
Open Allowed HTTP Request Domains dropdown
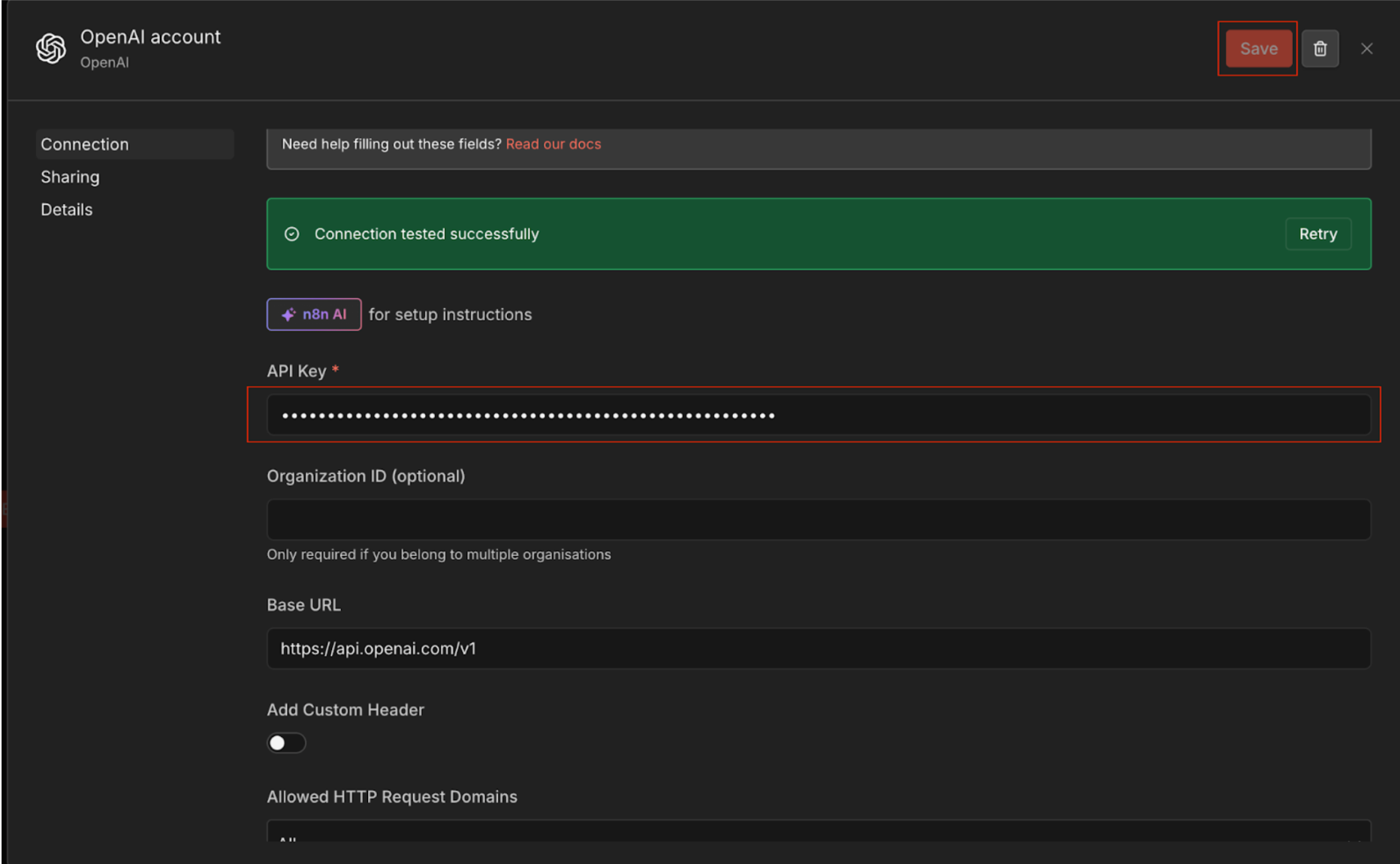pos(819,831)
